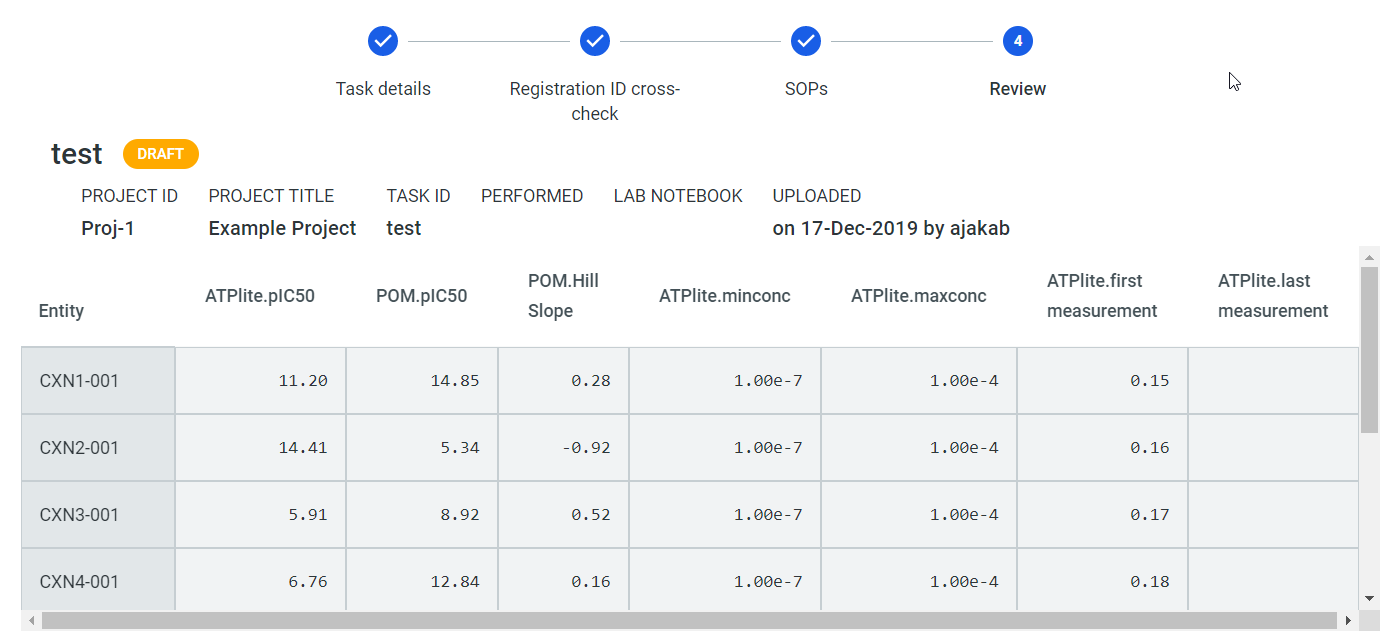Viewport: 1391px width, 642px height.
Task: Click the Registration ID cross-check step icon
Action: coord(595,41)
